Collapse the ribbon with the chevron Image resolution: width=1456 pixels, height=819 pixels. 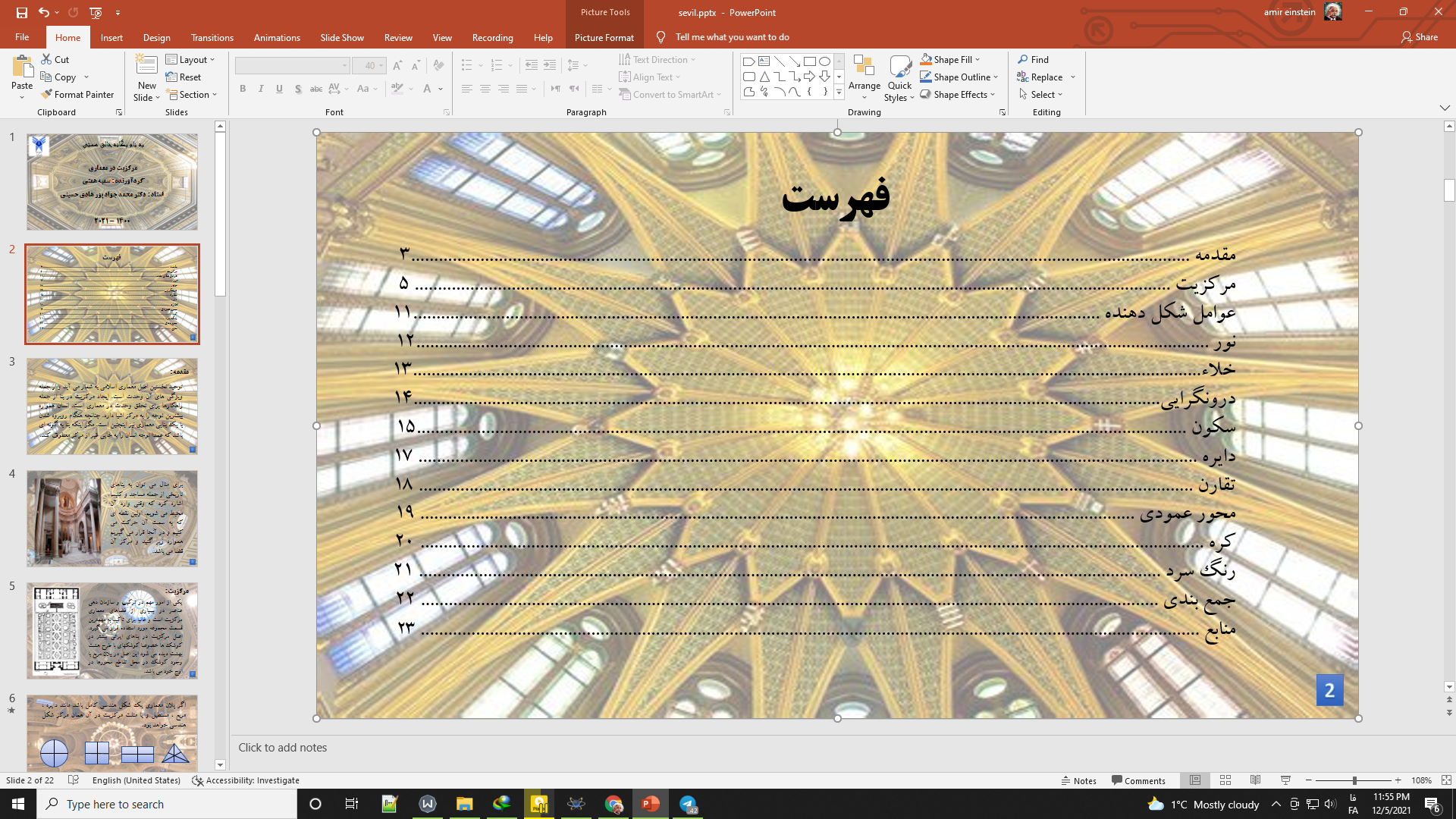[x=1444, y=108]
